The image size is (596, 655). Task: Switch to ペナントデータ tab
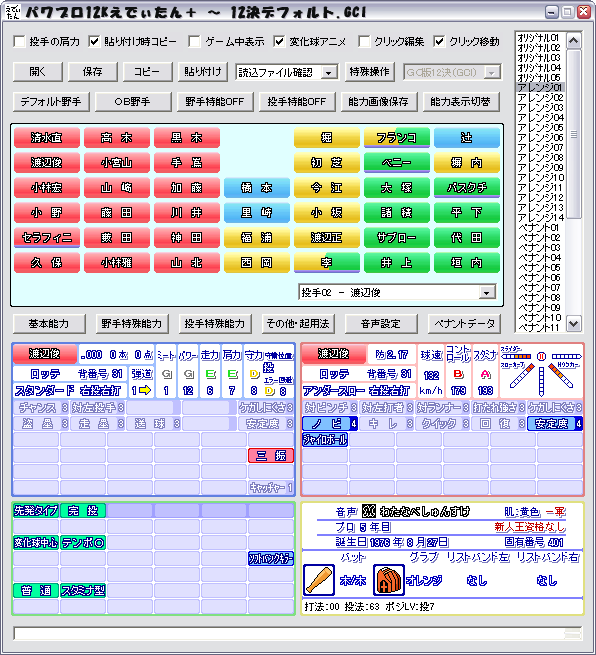click(x=464, y=324)
